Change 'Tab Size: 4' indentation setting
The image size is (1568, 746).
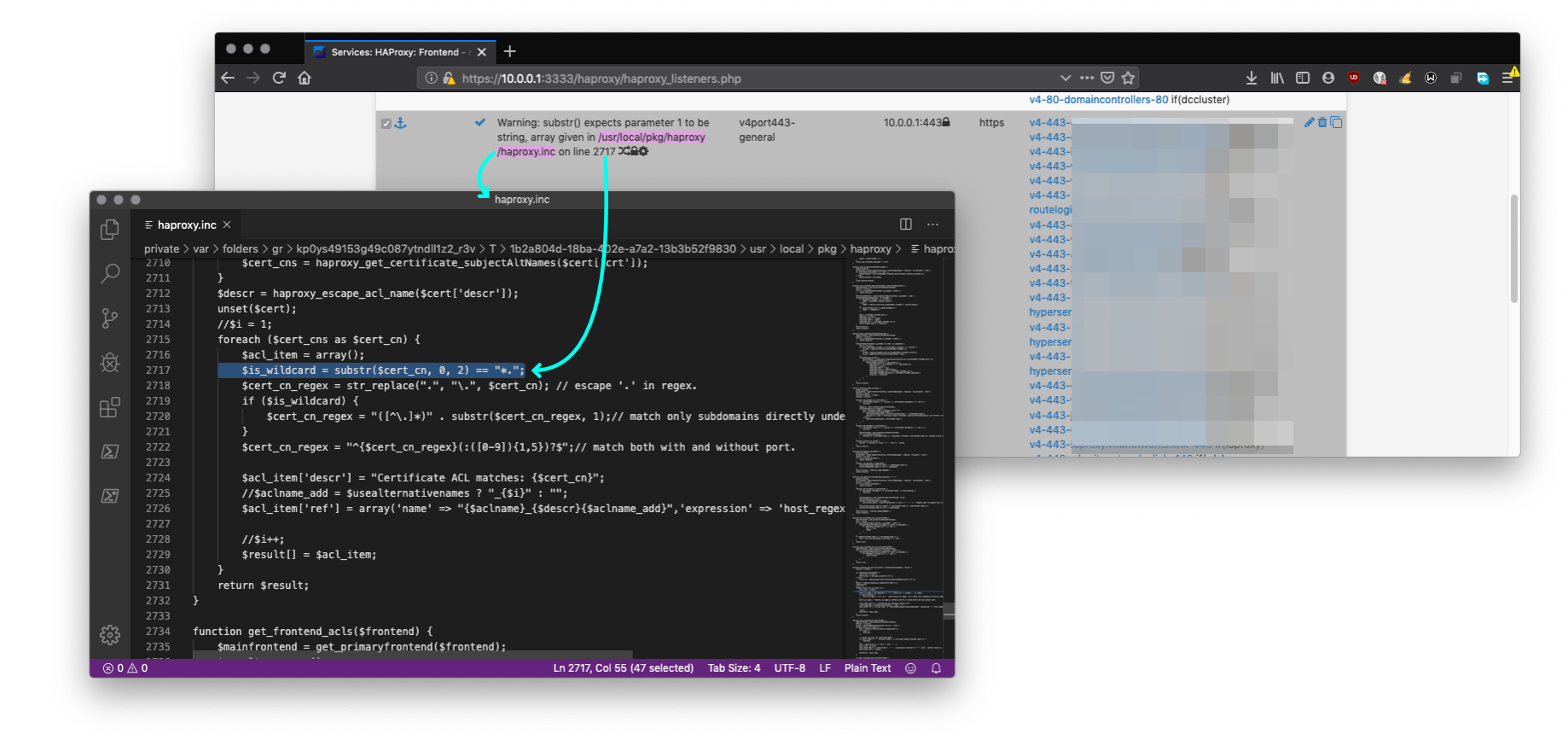click(x=734, y=668)
